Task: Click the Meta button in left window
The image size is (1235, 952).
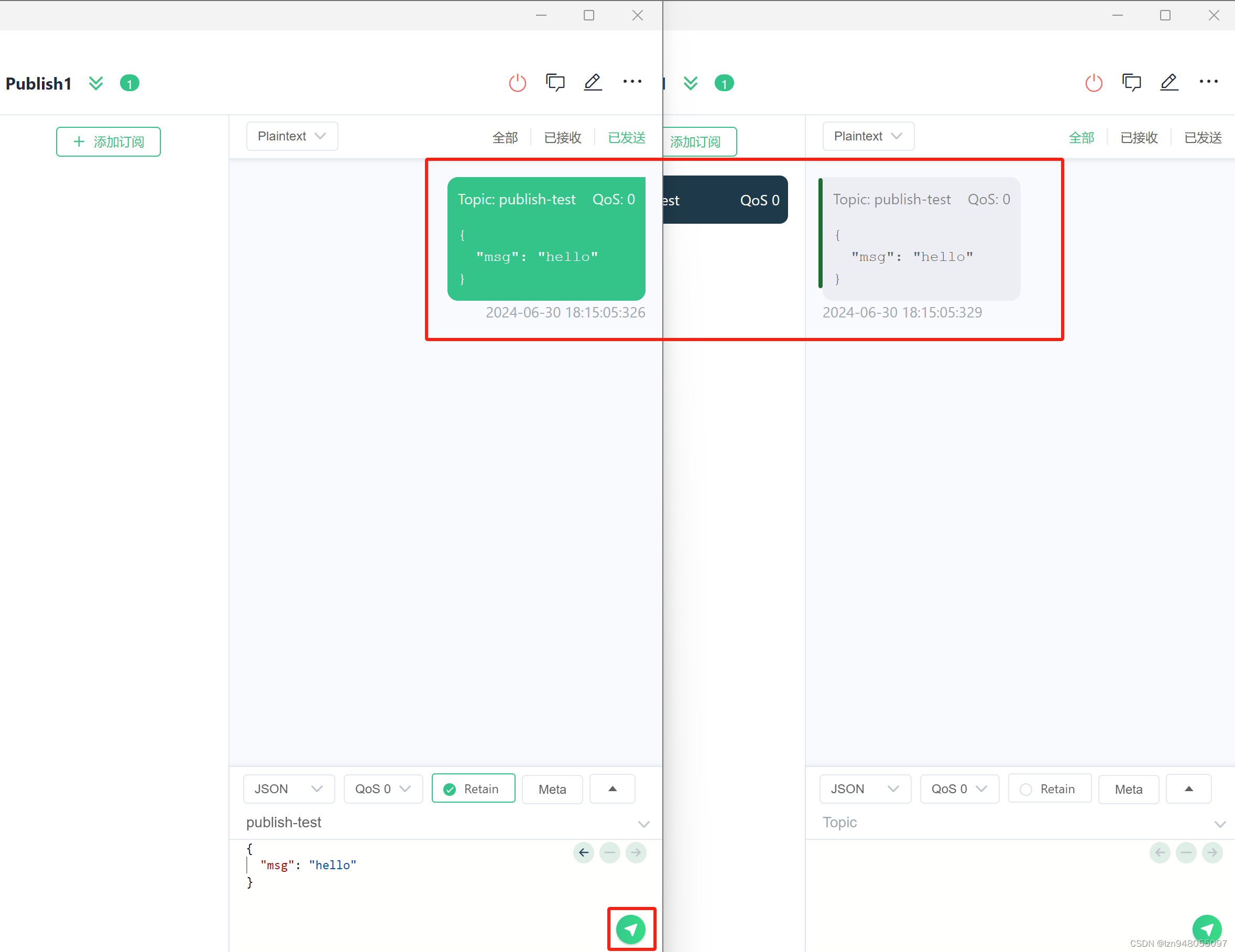Action: tap(552, 789)
